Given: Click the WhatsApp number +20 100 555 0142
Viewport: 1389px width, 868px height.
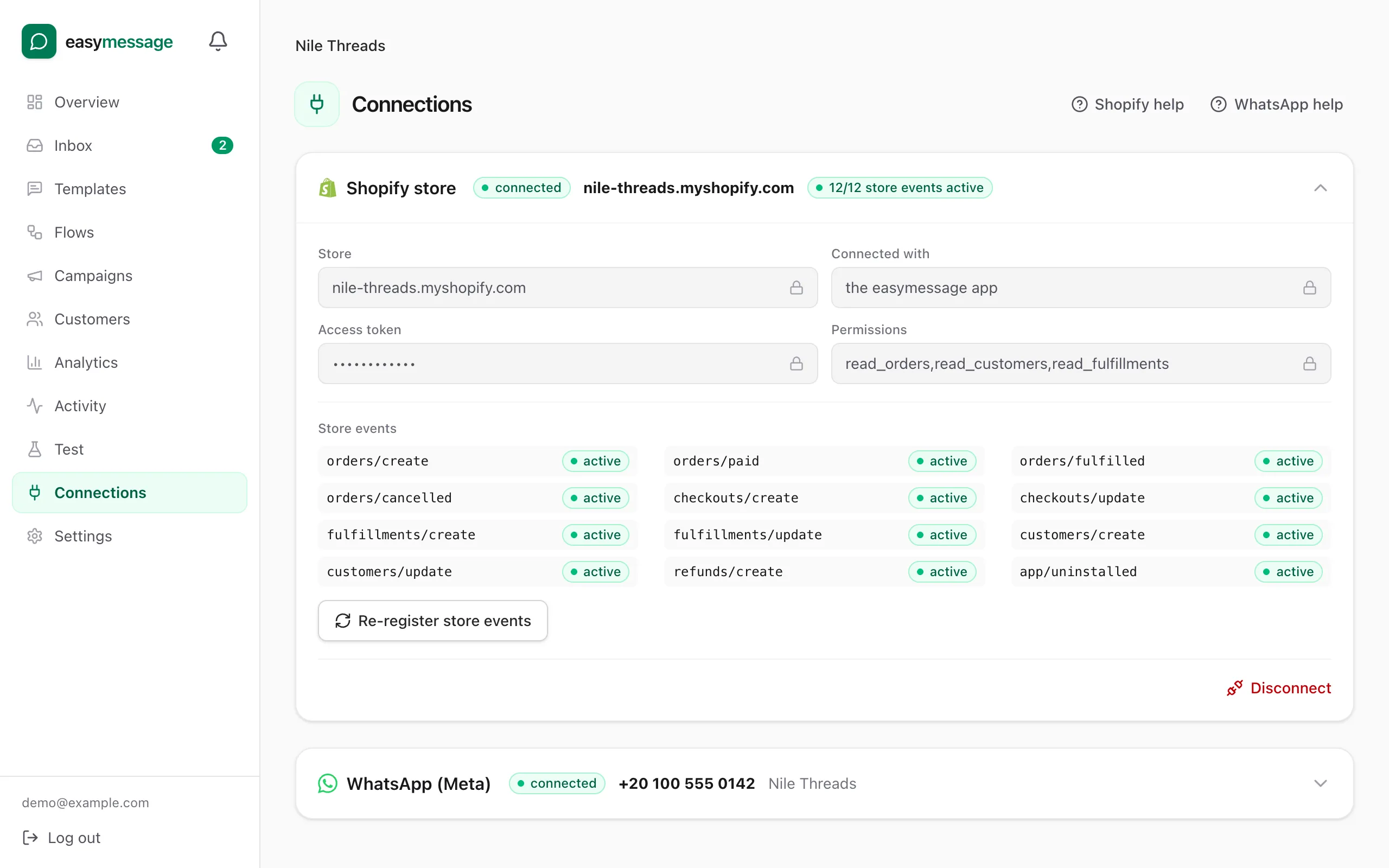Looking at the screenshot, I should pyautogui.click(x=686, y=783).
